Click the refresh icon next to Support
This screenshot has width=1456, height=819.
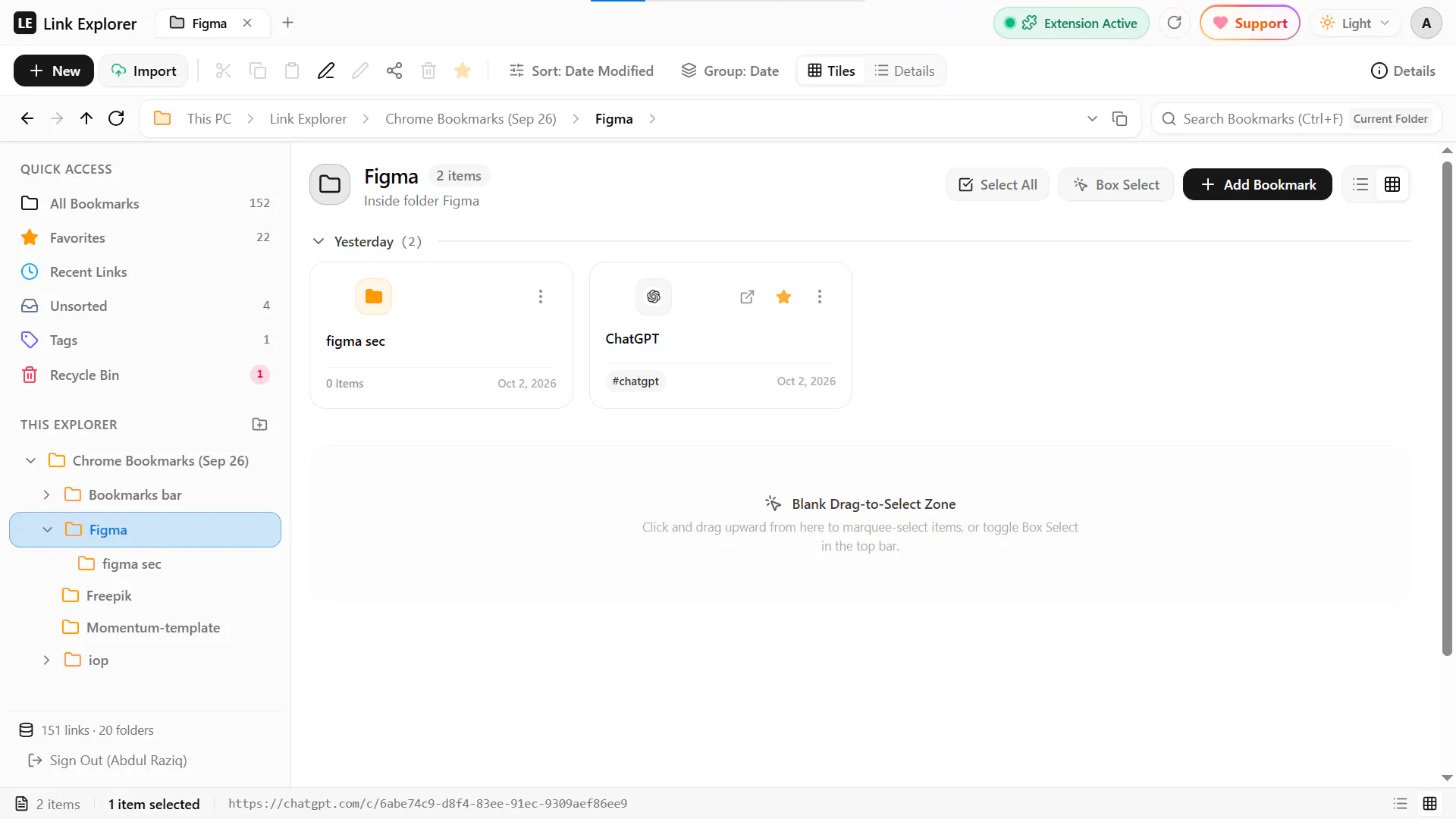pyautogui.click(x=1174, y=23)
